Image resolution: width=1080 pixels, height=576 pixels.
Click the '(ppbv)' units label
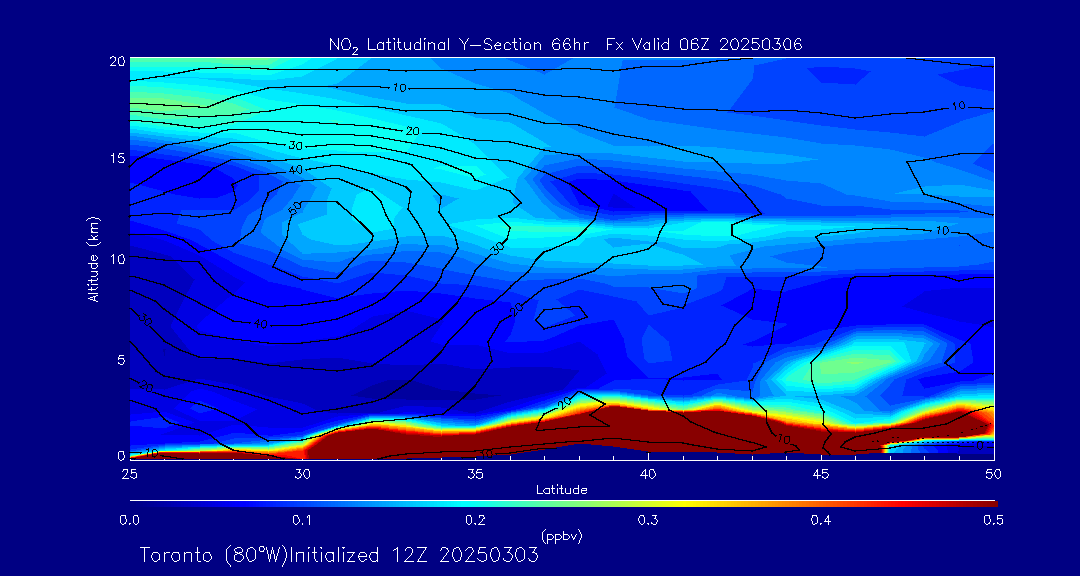click(562, 536)
